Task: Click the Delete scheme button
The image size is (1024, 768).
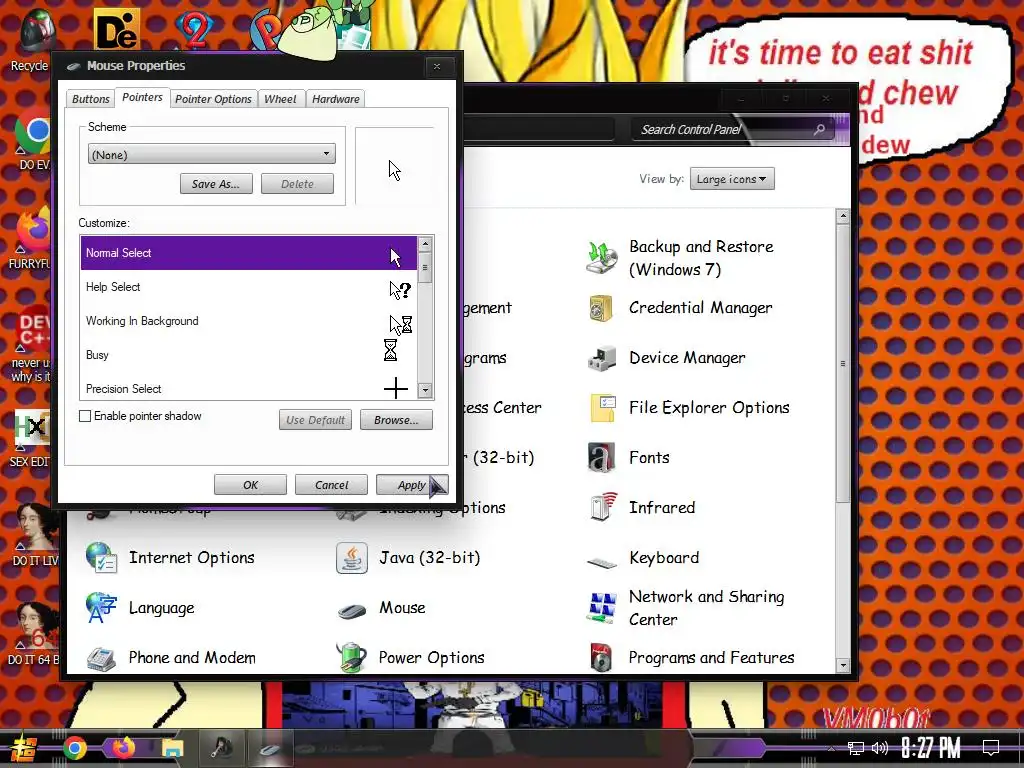Action: point(297,184)
